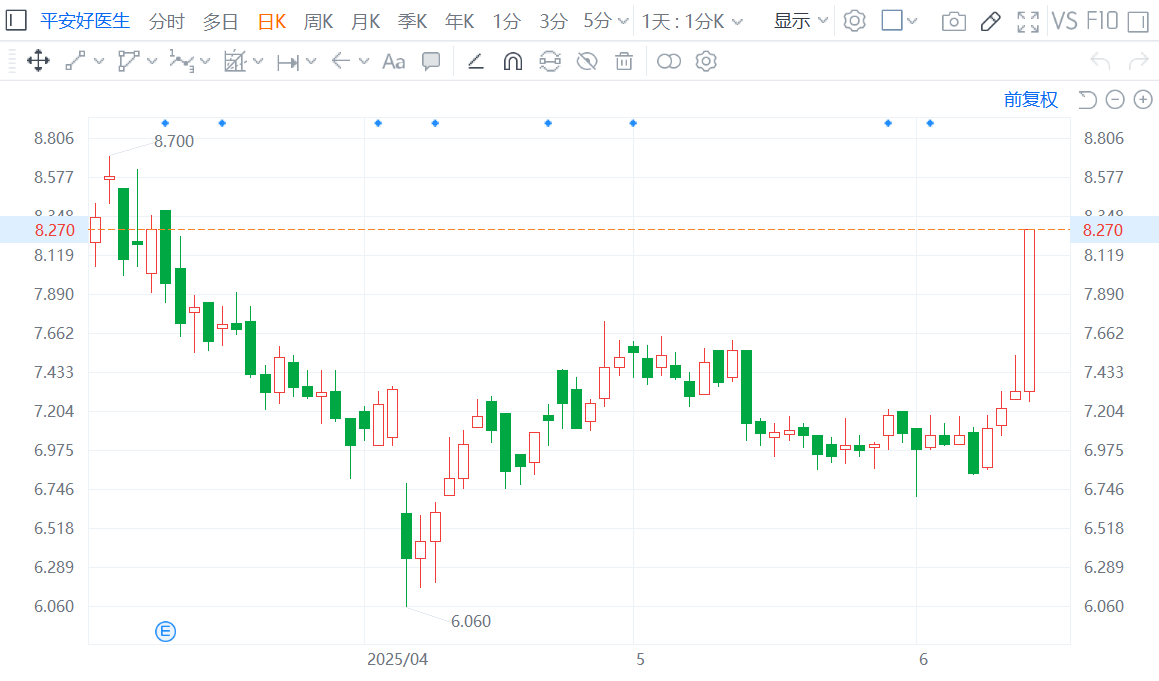Click the 6.060 low price label
This screenshot has height=681, width=1159.
pos(471,621)
